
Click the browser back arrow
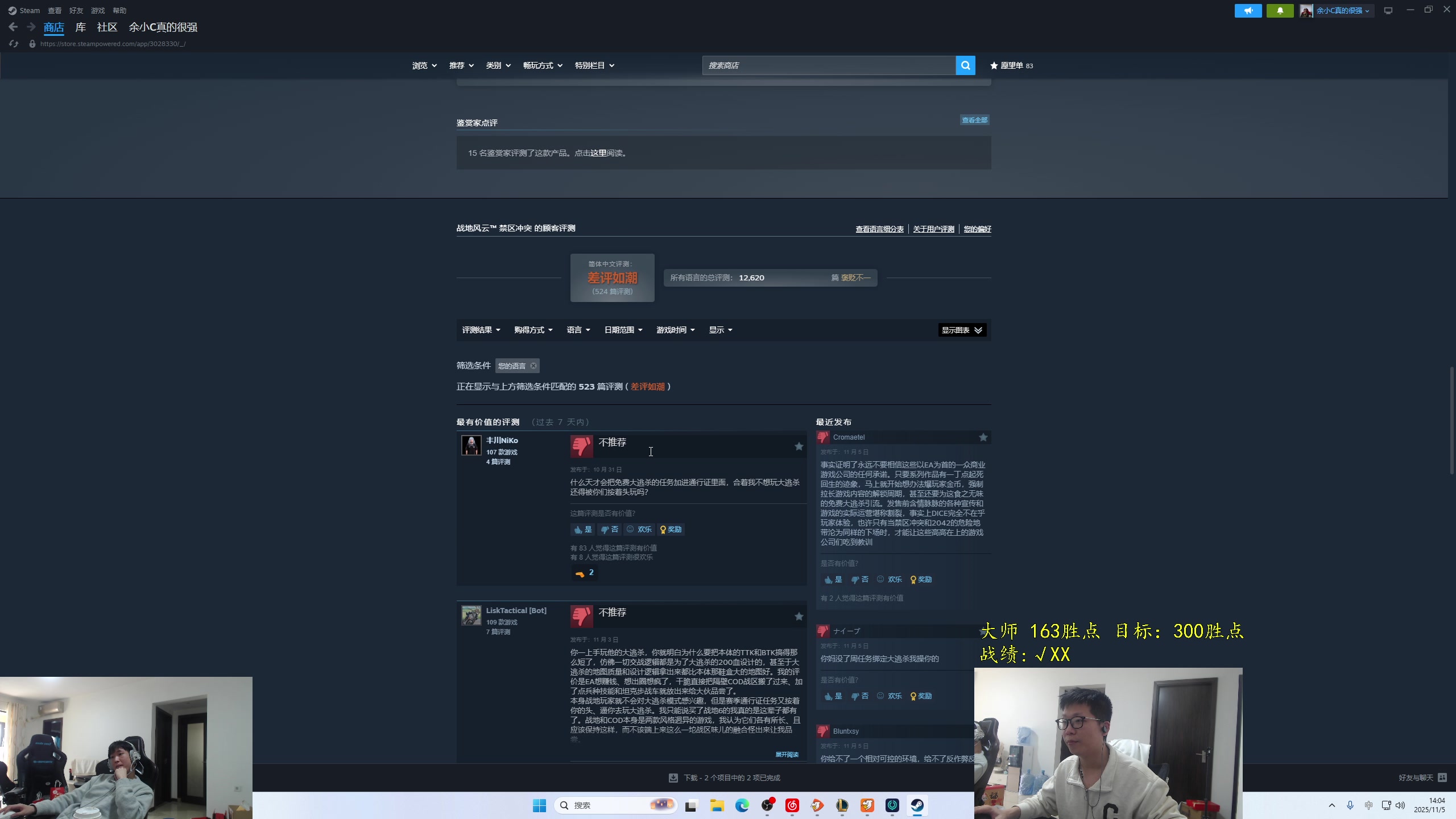point(13,27)
